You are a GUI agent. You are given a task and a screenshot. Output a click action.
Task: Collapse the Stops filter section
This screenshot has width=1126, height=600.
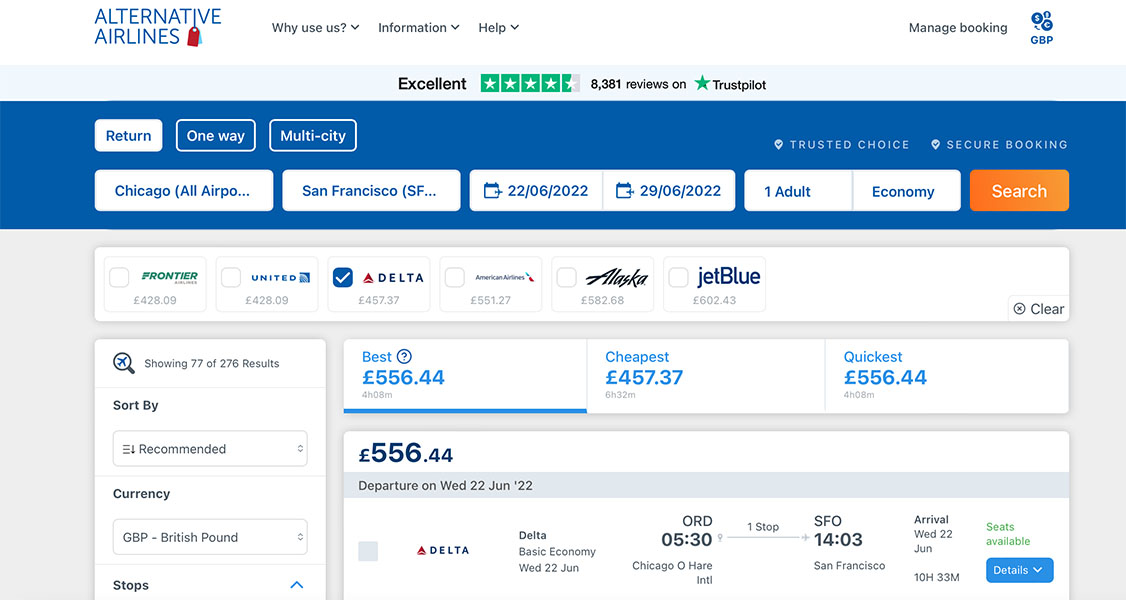(x=297, y=584)
